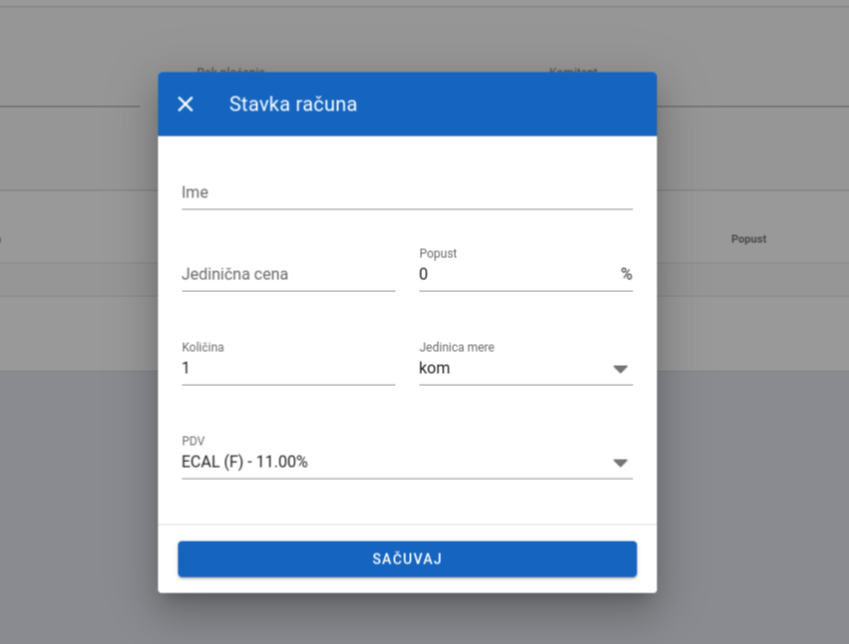Screen dimensions: 849x644
Task: Click the Popust field label
Action: (x=438, y=253)
